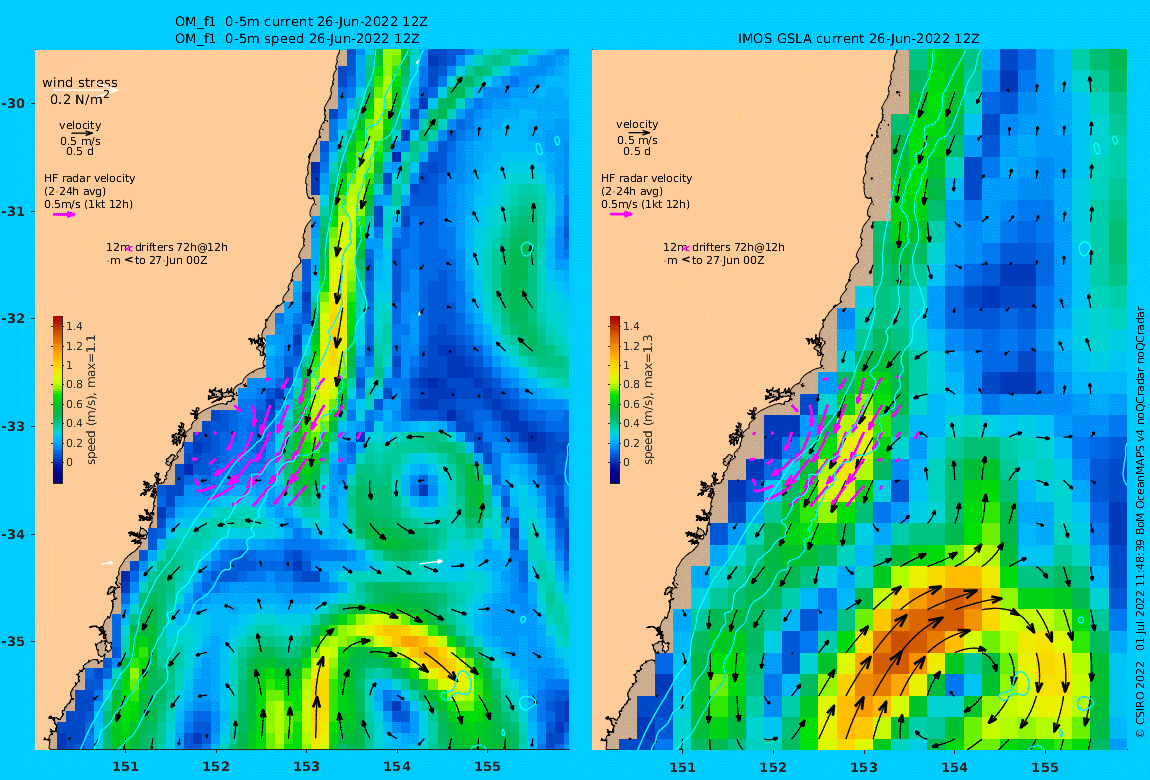Click the '153' longitude label under left map
Image resolution: width=1150 pixels, height=780 pixels.
coord(307,766)
